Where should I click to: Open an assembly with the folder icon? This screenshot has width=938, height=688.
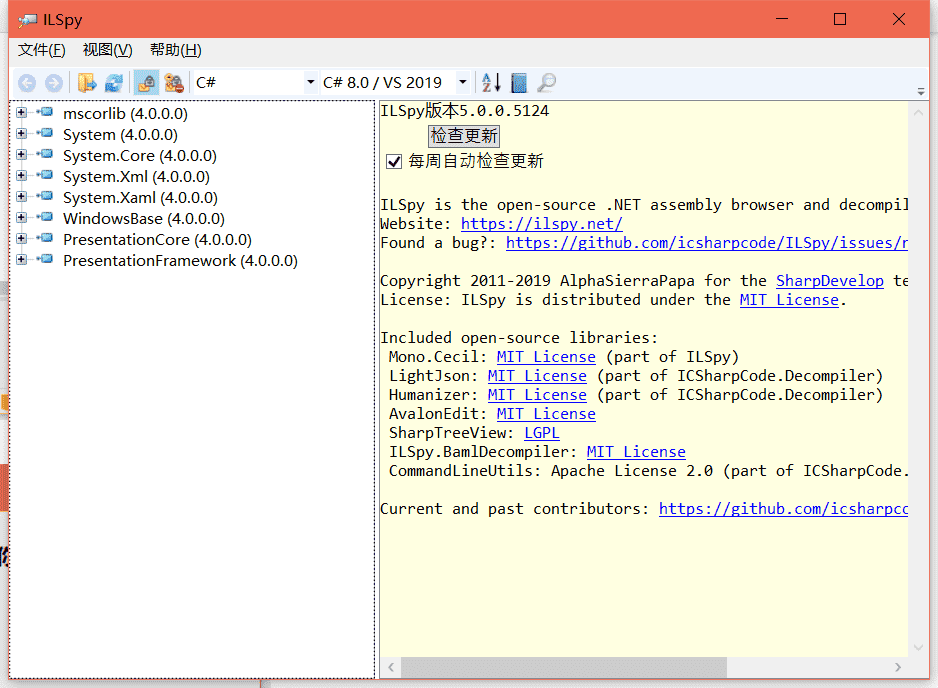tap(87, 83)
